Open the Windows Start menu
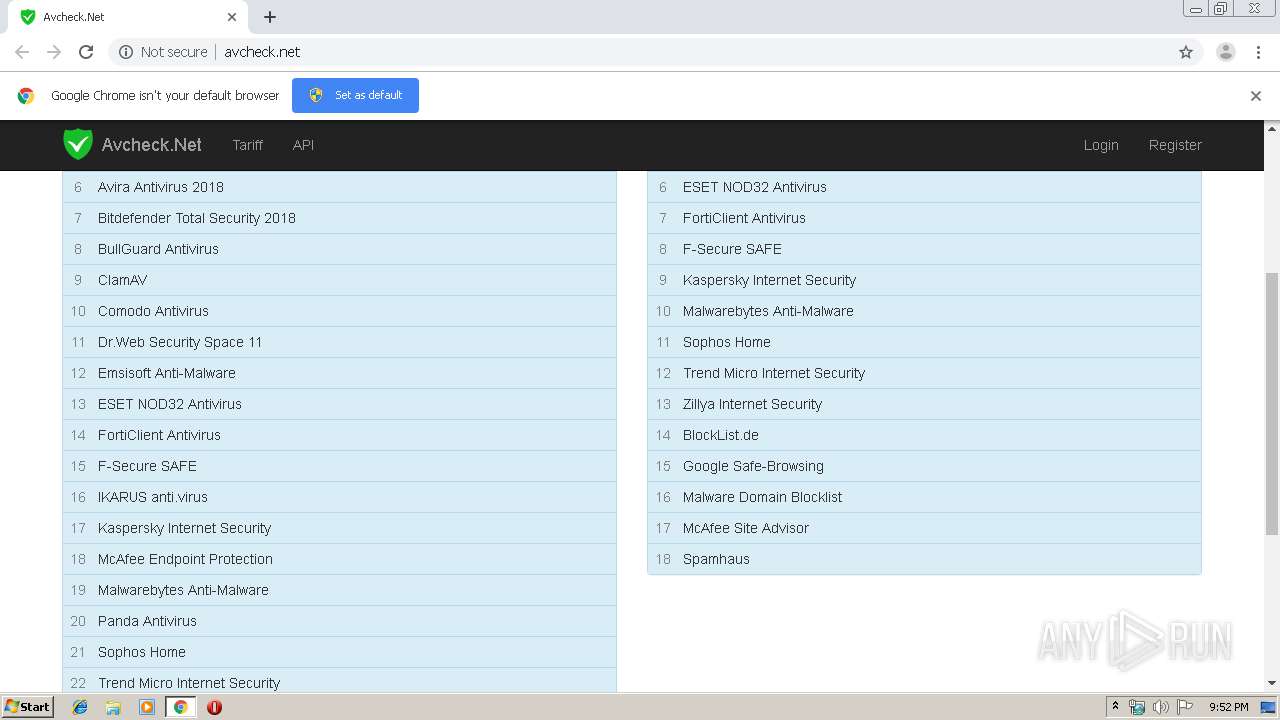1280x720 pixels. click(x=28, y=706)
